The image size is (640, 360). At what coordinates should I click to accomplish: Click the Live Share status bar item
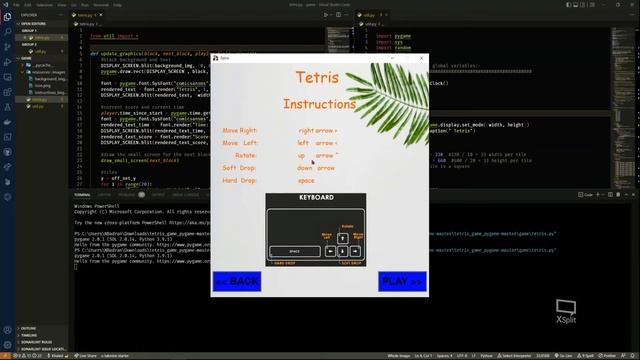pos(86,356)
